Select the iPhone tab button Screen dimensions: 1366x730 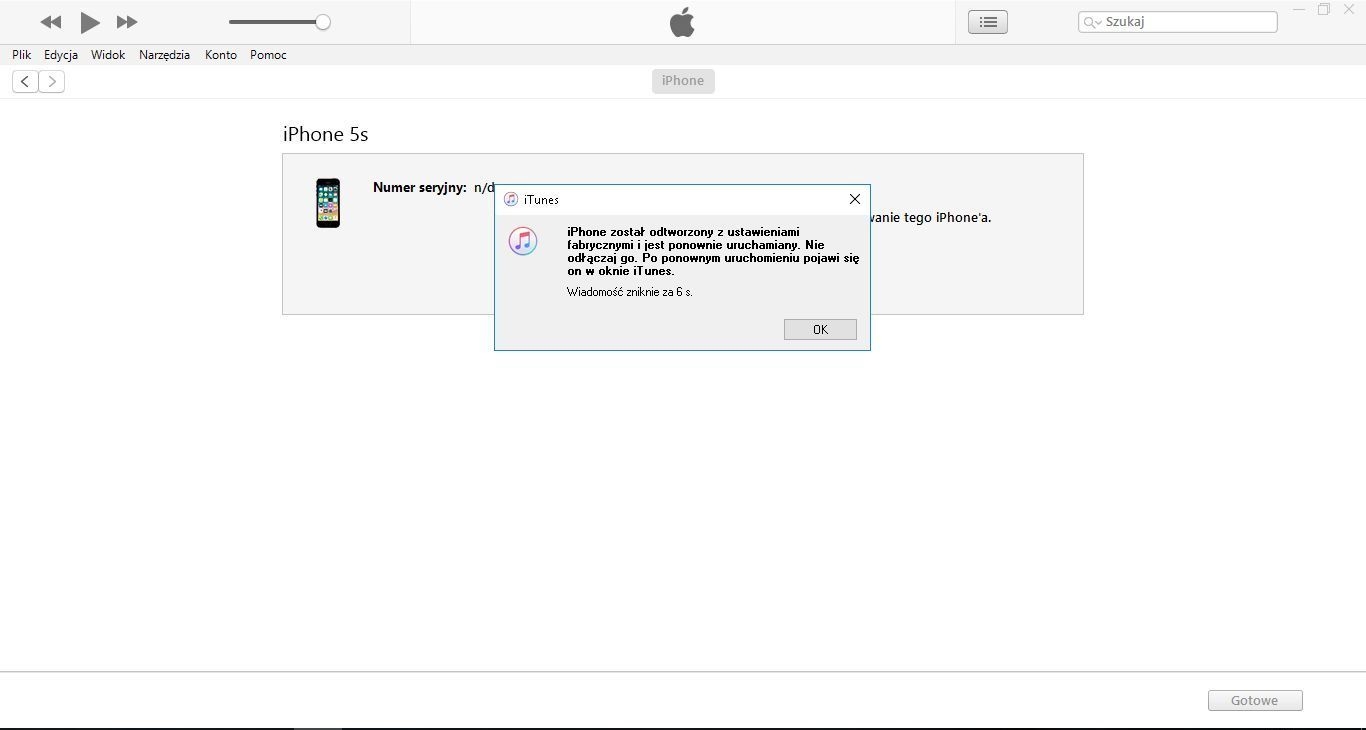(683, 81)
